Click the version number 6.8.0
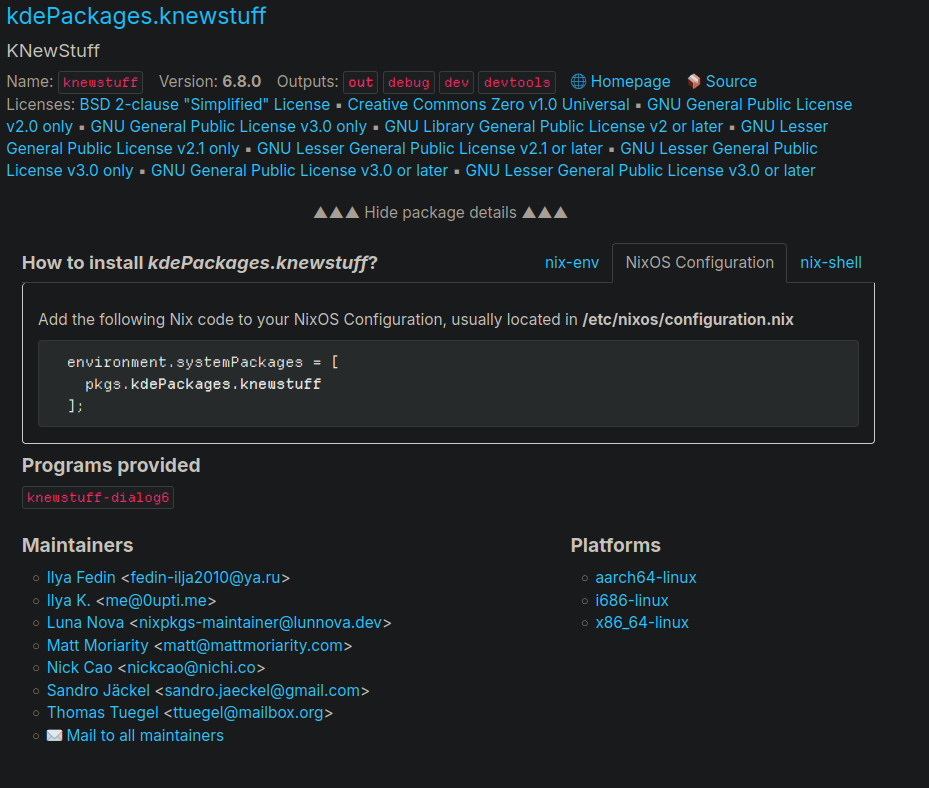 click(242, 81)
